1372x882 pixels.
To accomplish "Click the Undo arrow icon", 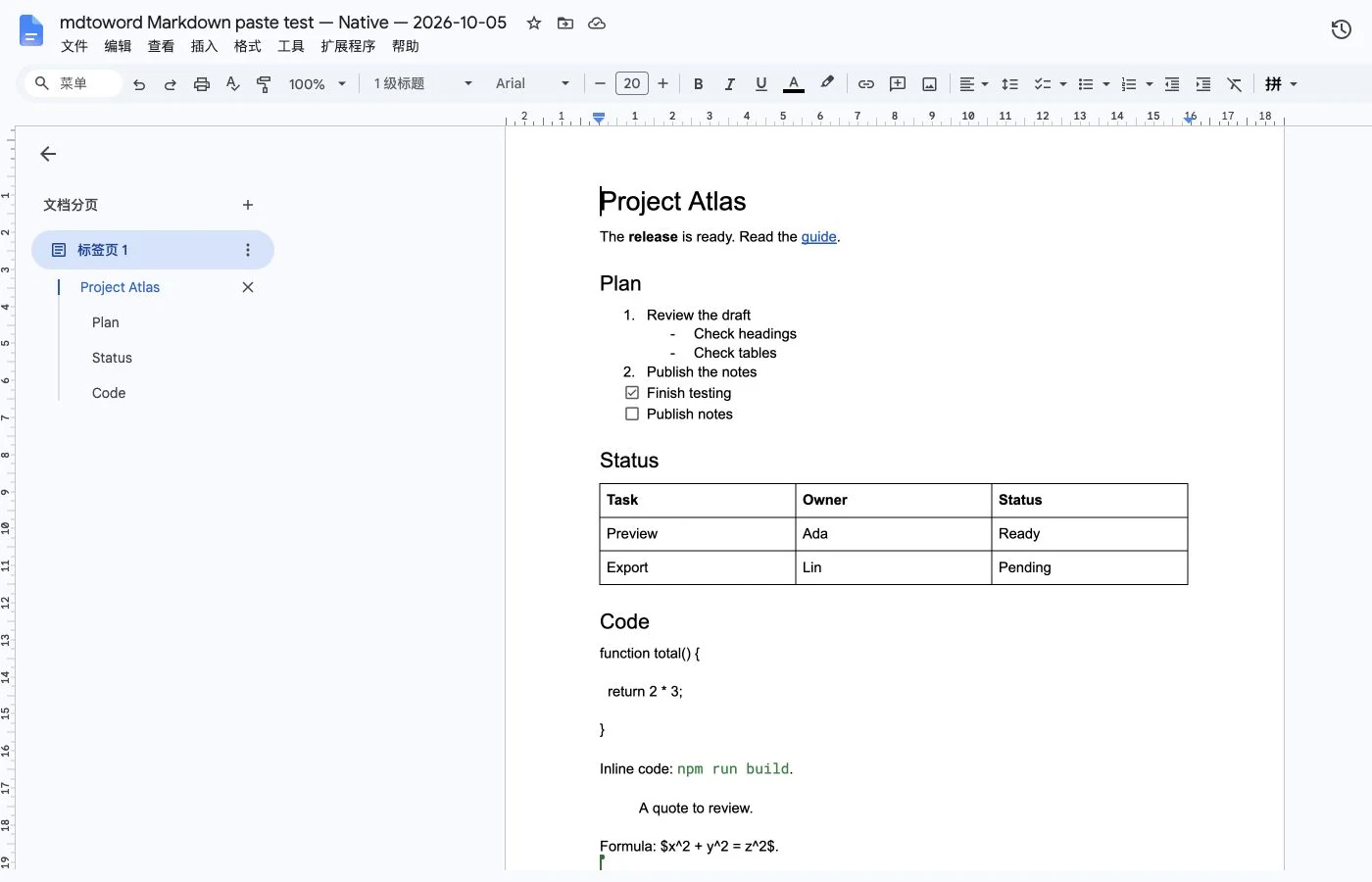I will 139,84.
